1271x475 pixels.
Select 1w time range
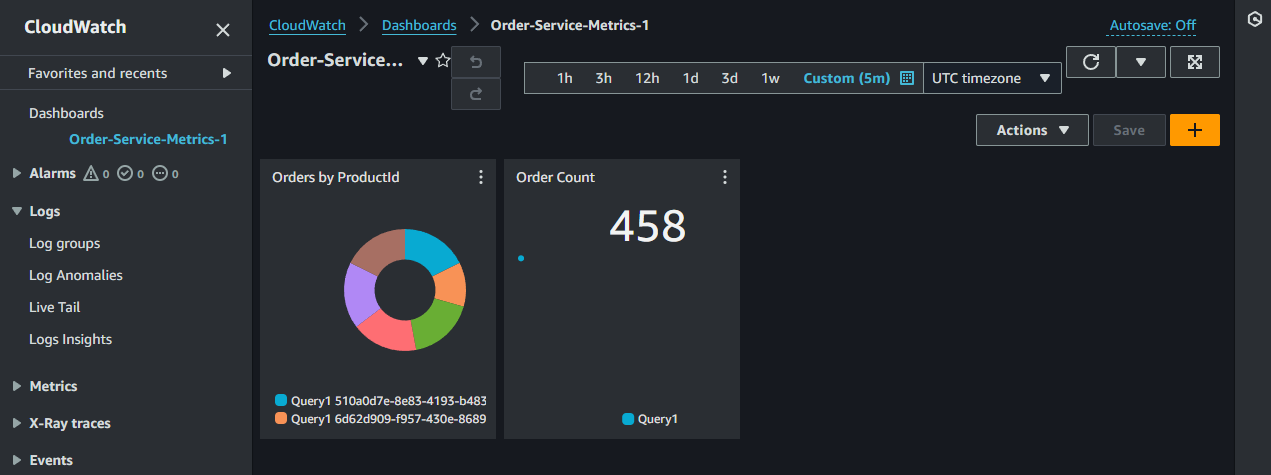[770, 78]
